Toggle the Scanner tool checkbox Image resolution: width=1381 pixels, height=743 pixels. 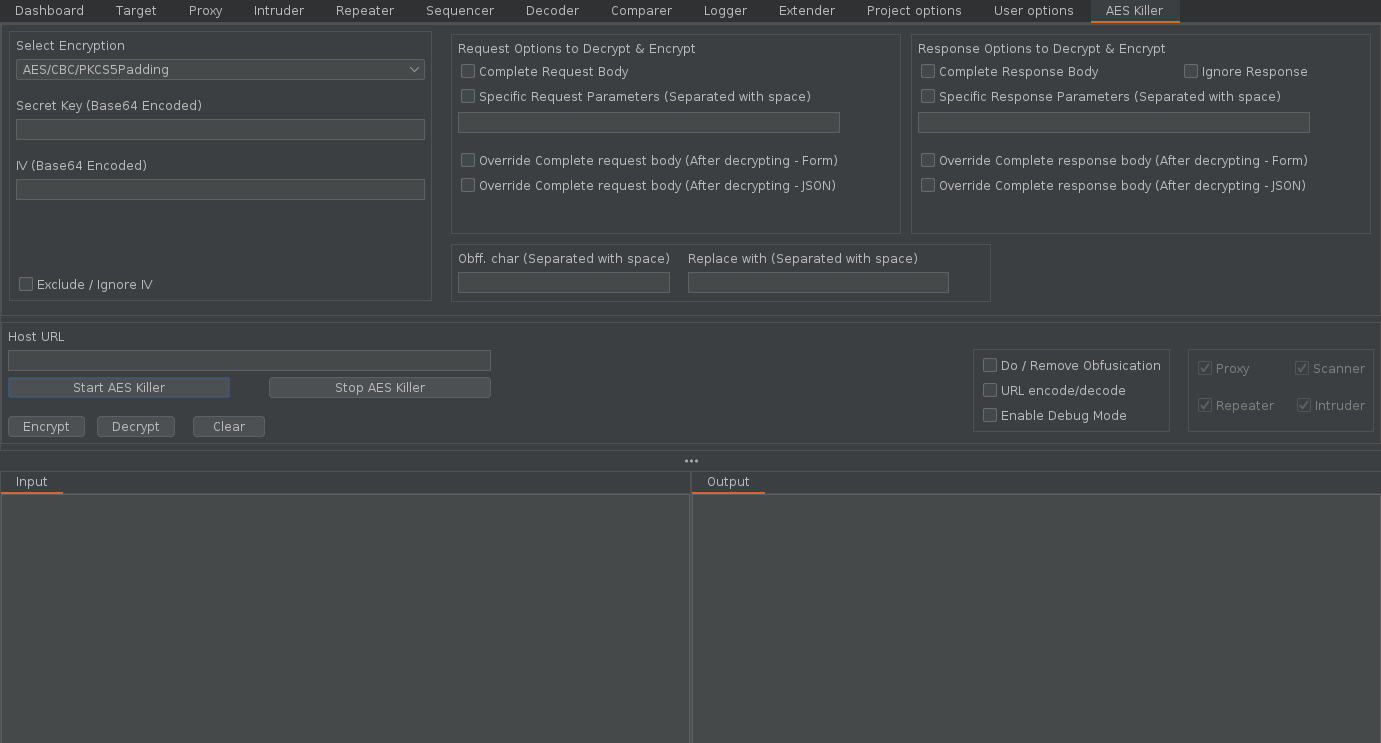pyautogui.click(x=1302, y=368)
